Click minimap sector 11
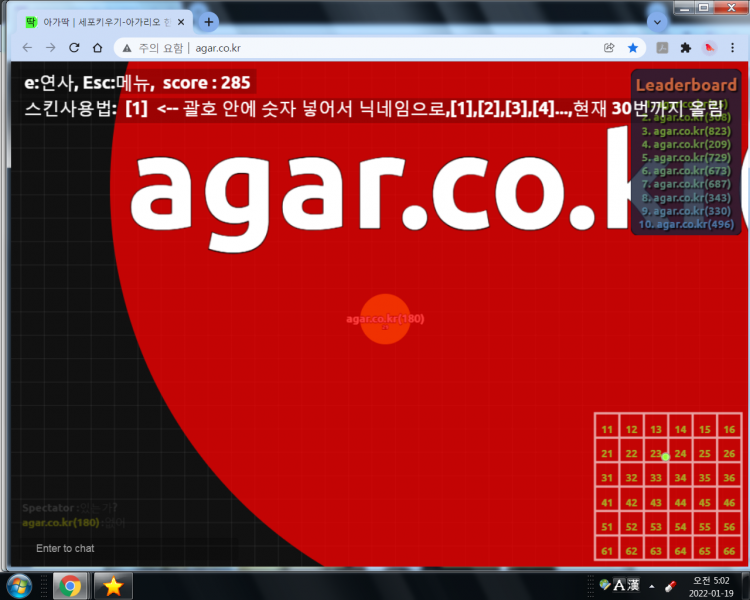 (607, 425)
